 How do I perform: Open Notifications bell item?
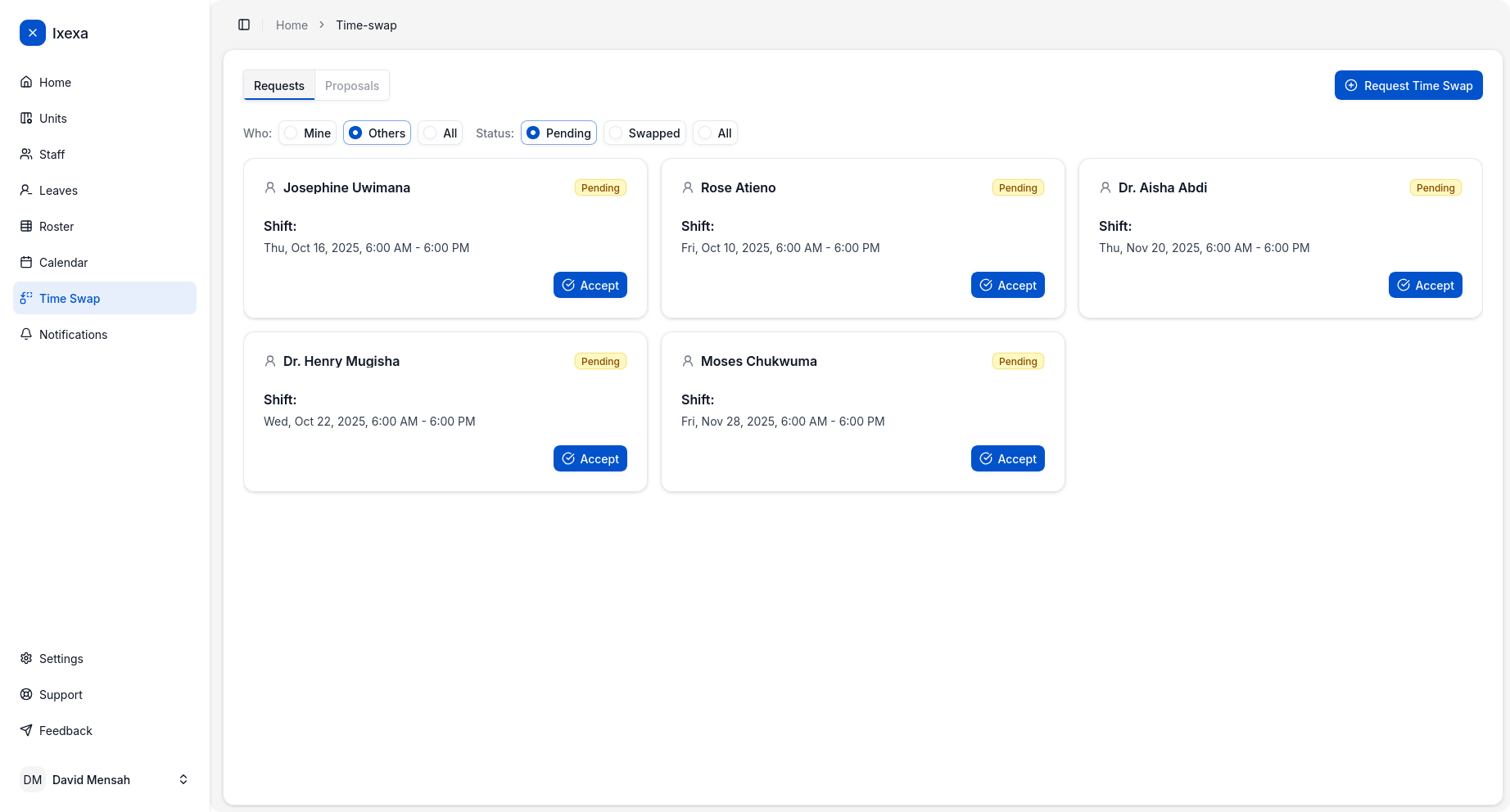click(x=73, y=335)
